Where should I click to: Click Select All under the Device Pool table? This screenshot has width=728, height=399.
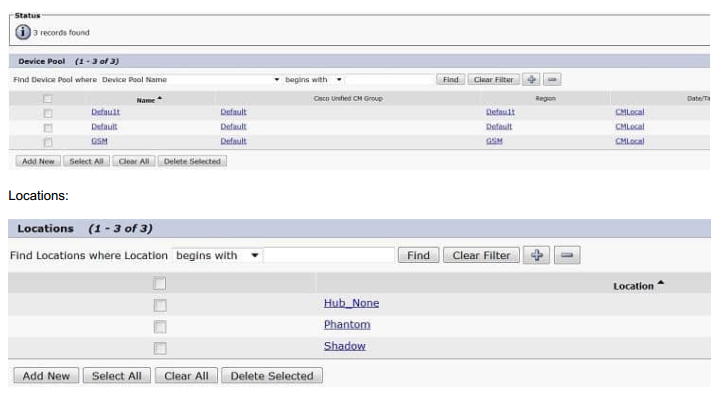[x=86, y=161]
